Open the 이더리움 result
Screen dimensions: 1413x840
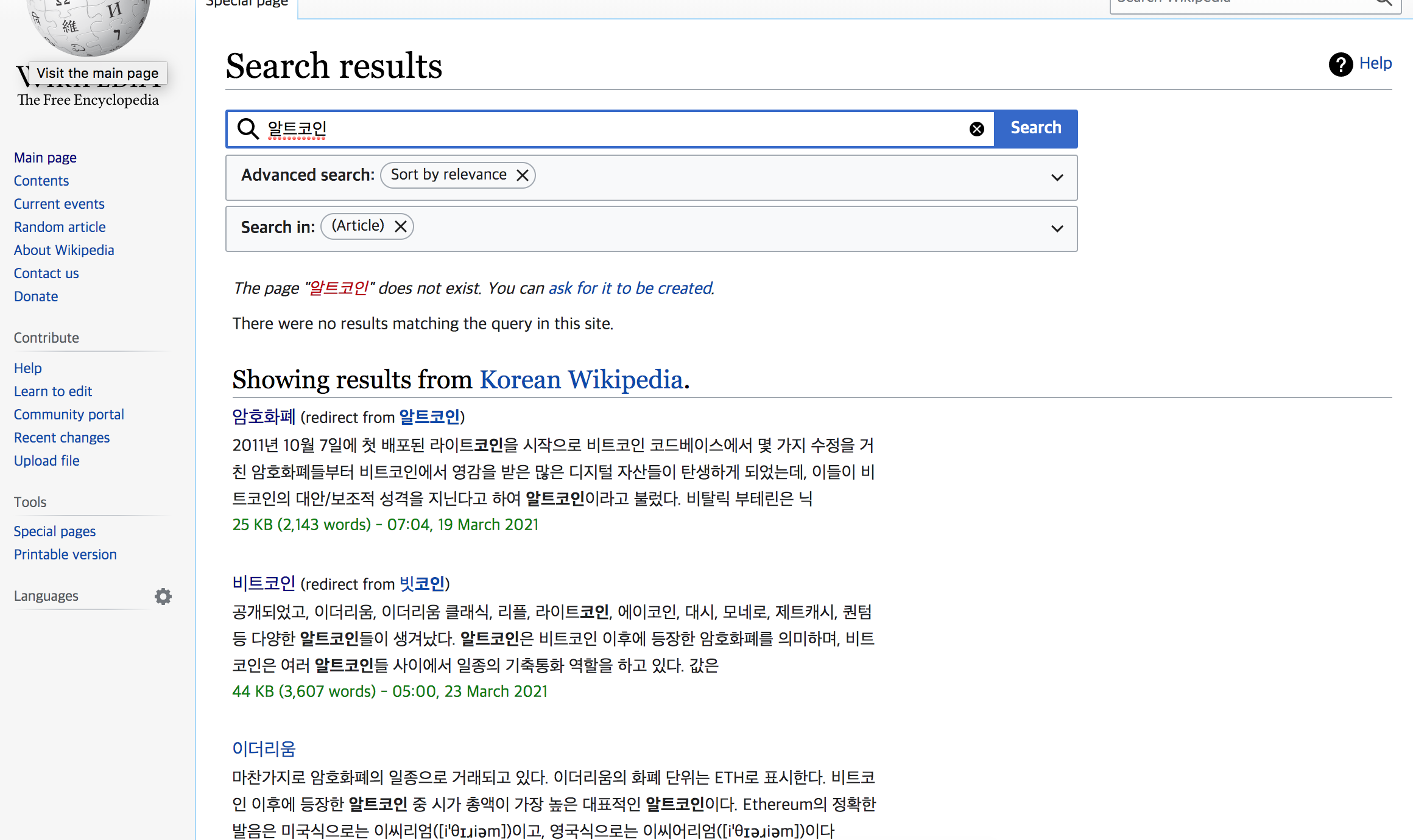tap(264, 749)
